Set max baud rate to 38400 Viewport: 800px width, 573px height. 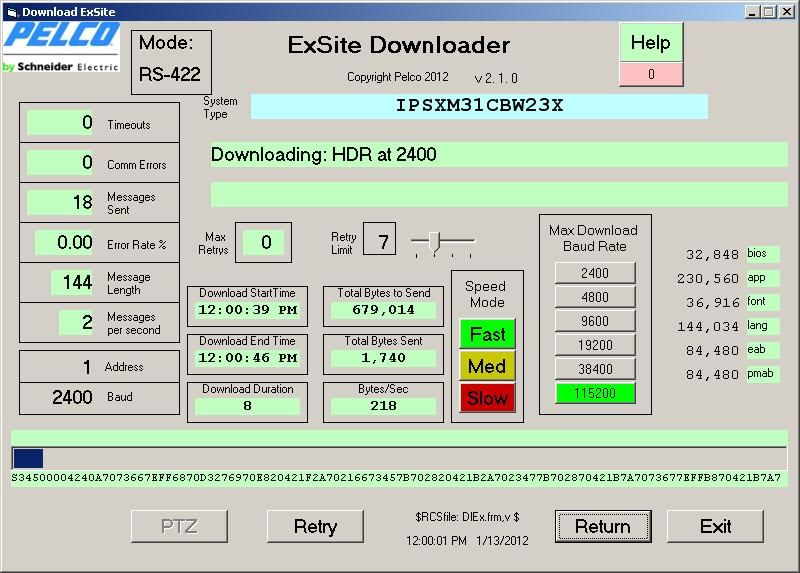595,369
